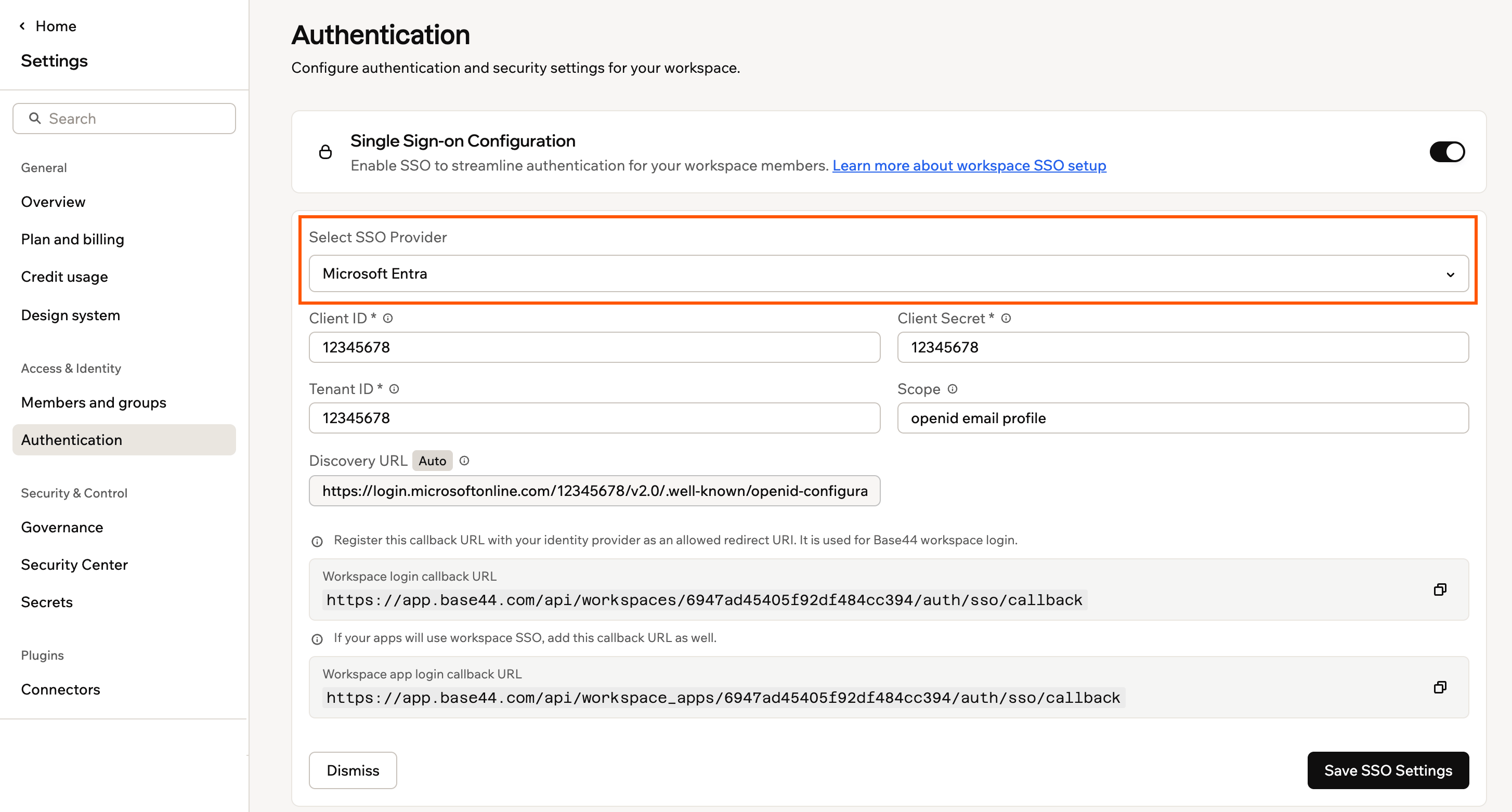Click the 'Security & Control' section header

tap(74, 493)
